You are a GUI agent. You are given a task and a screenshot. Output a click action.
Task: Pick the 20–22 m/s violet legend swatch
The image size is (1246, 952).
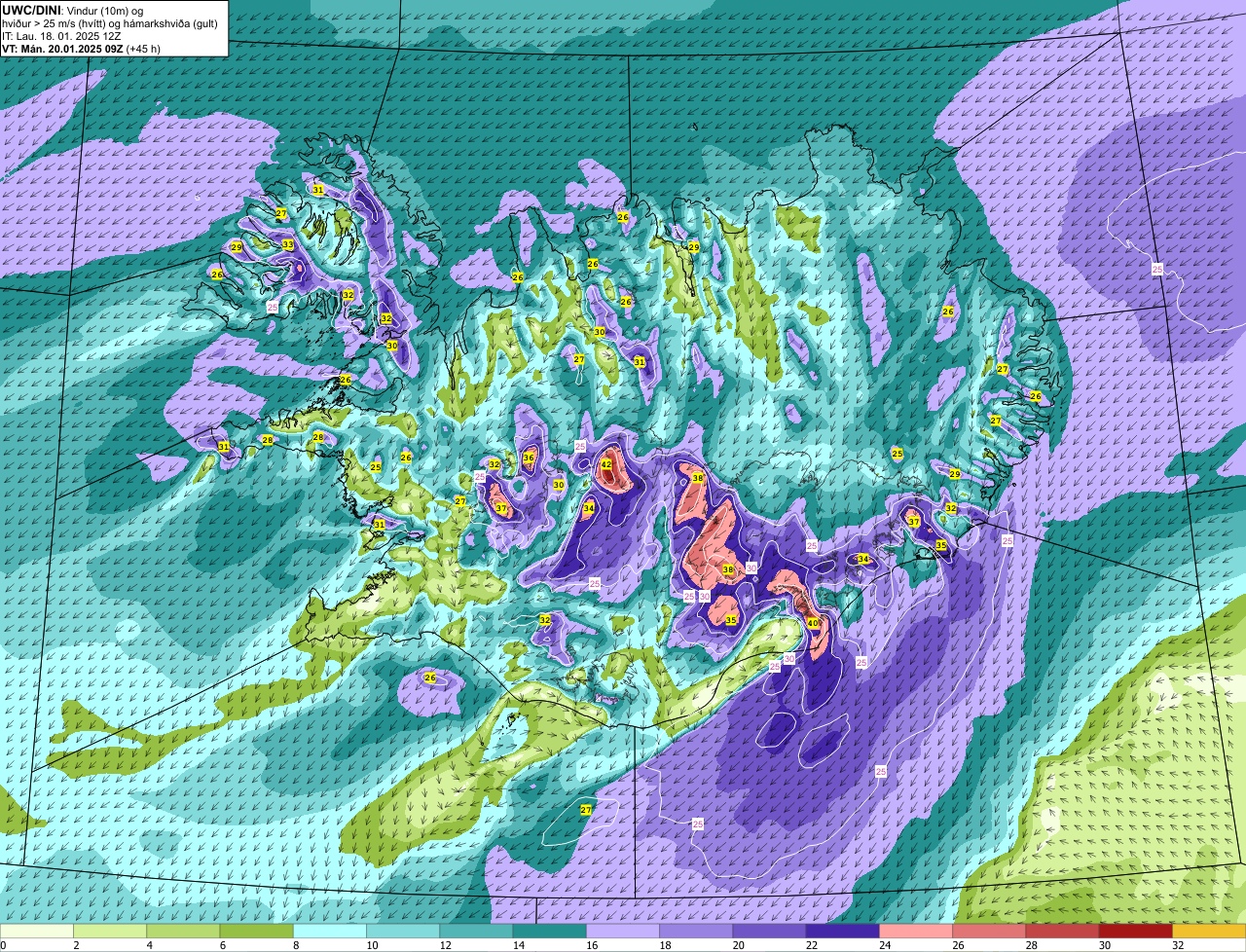pos(769,931)
